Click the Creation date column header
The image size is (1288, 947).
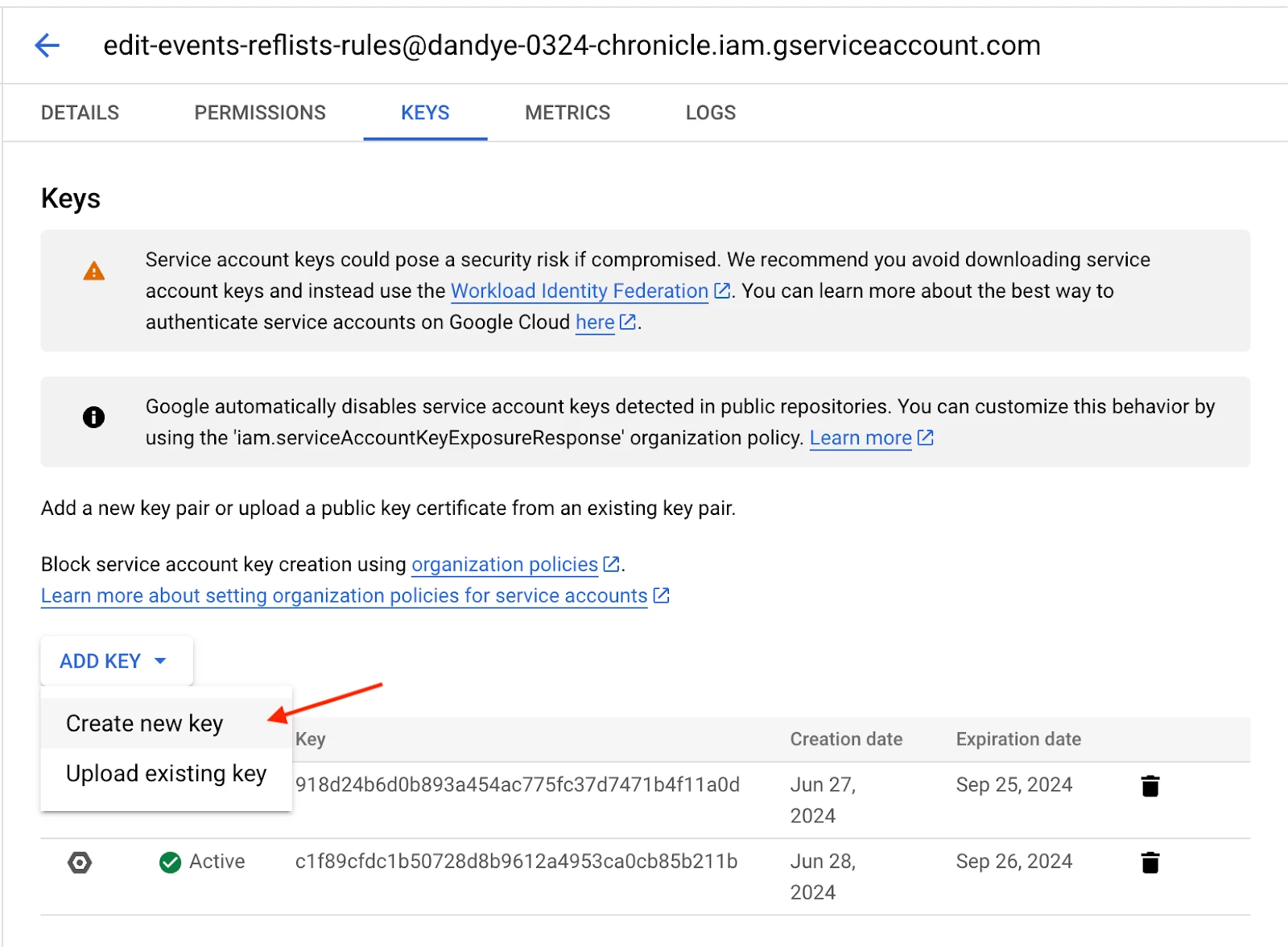coord(846,739)
